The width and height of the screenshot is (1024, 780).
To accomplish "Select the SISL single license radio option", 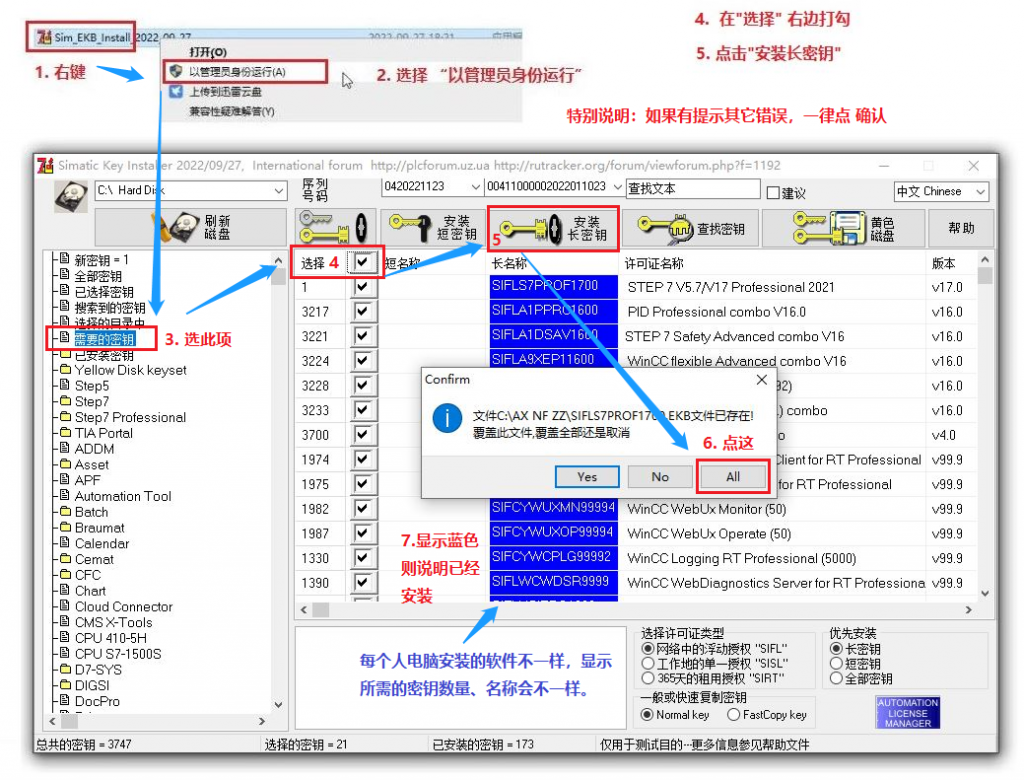I will (x=647, y=663).
